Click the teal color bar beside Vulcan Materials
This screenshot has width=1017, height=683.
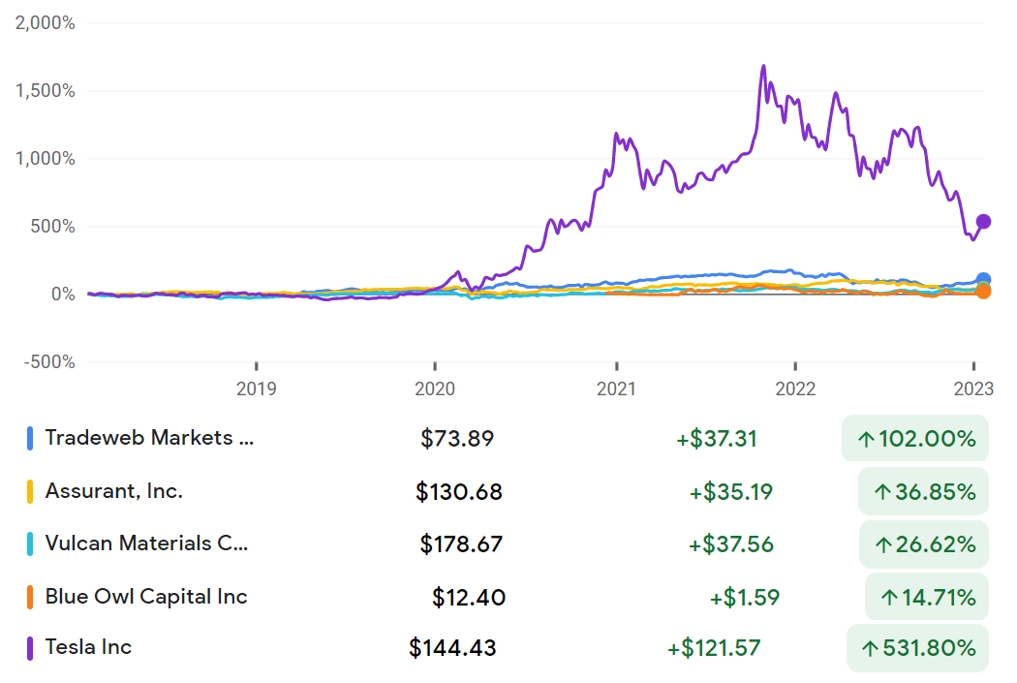[x=30, y=544]
